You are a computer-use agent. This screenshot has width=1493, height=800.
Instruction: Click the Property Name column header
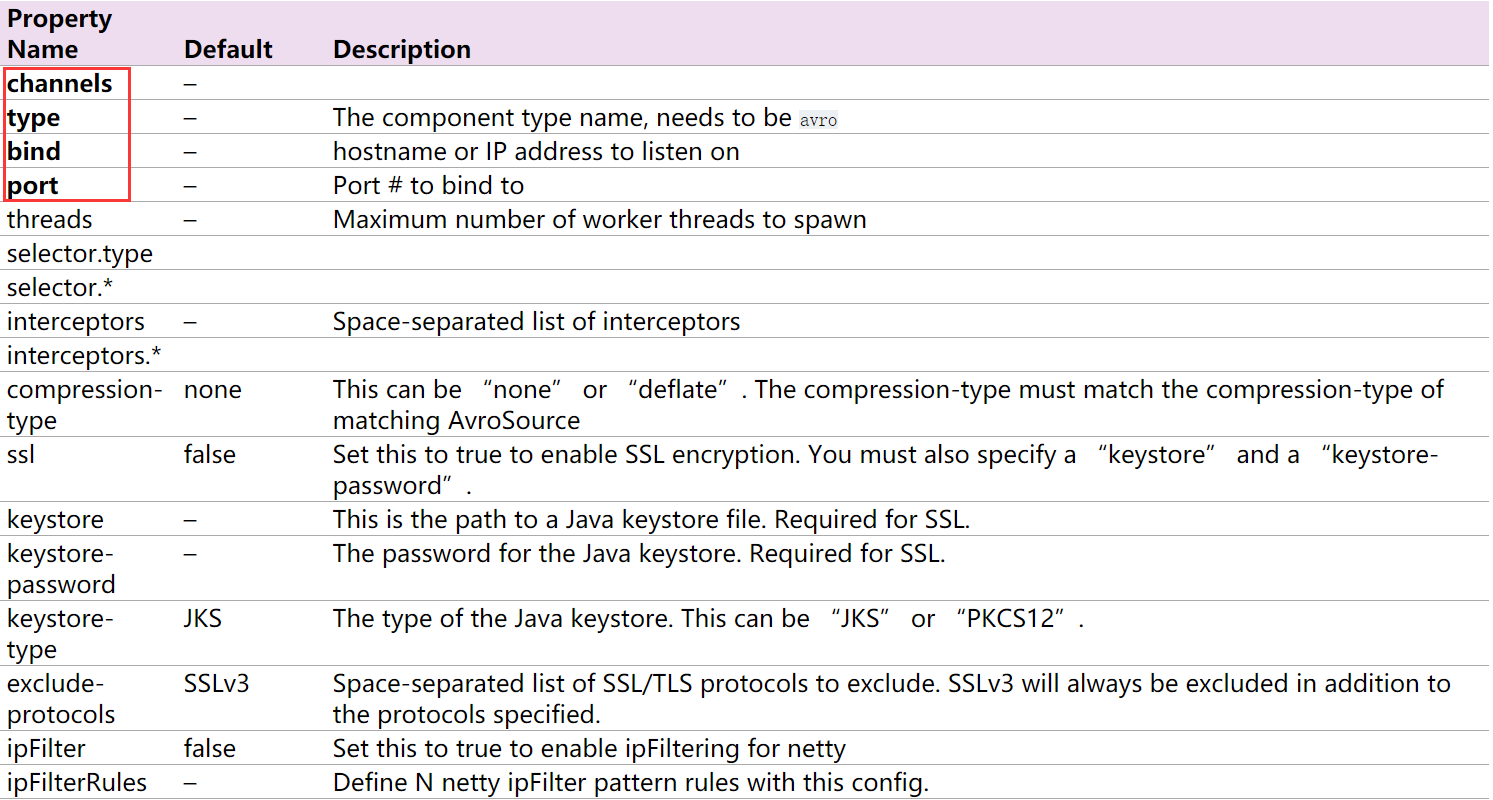click(59, 33)
